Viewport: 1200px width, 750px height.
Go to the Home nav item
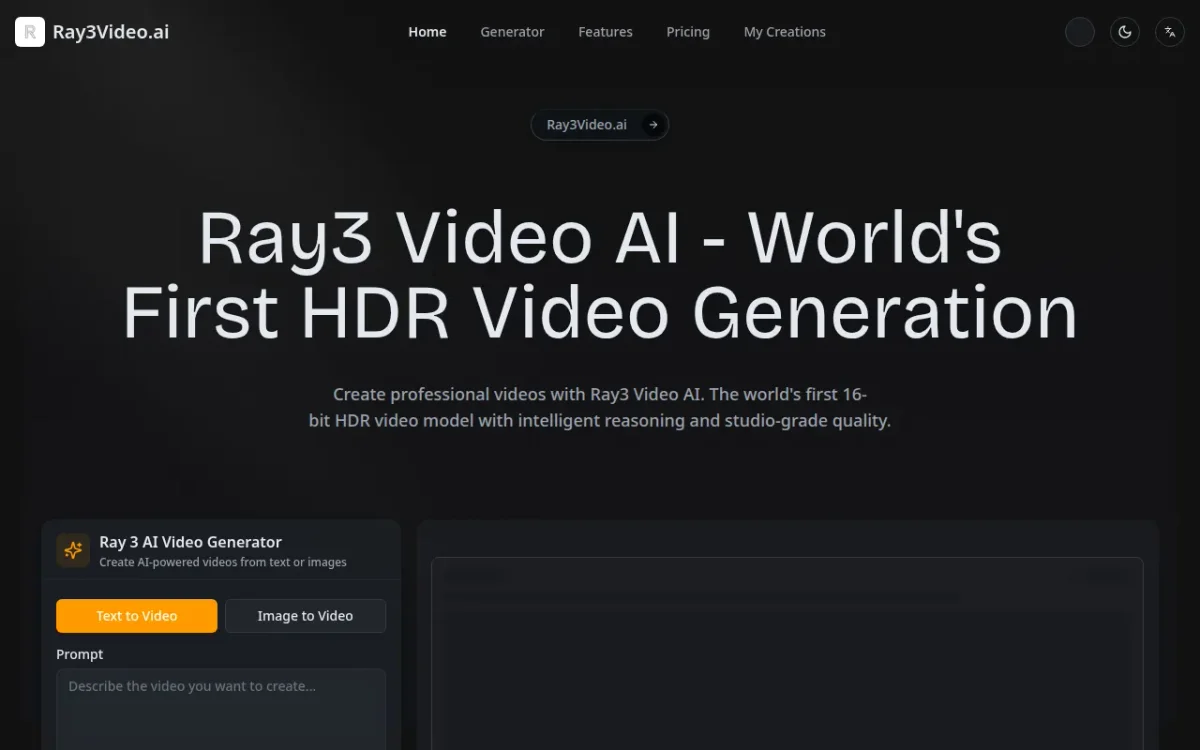[x=427, y=32]
